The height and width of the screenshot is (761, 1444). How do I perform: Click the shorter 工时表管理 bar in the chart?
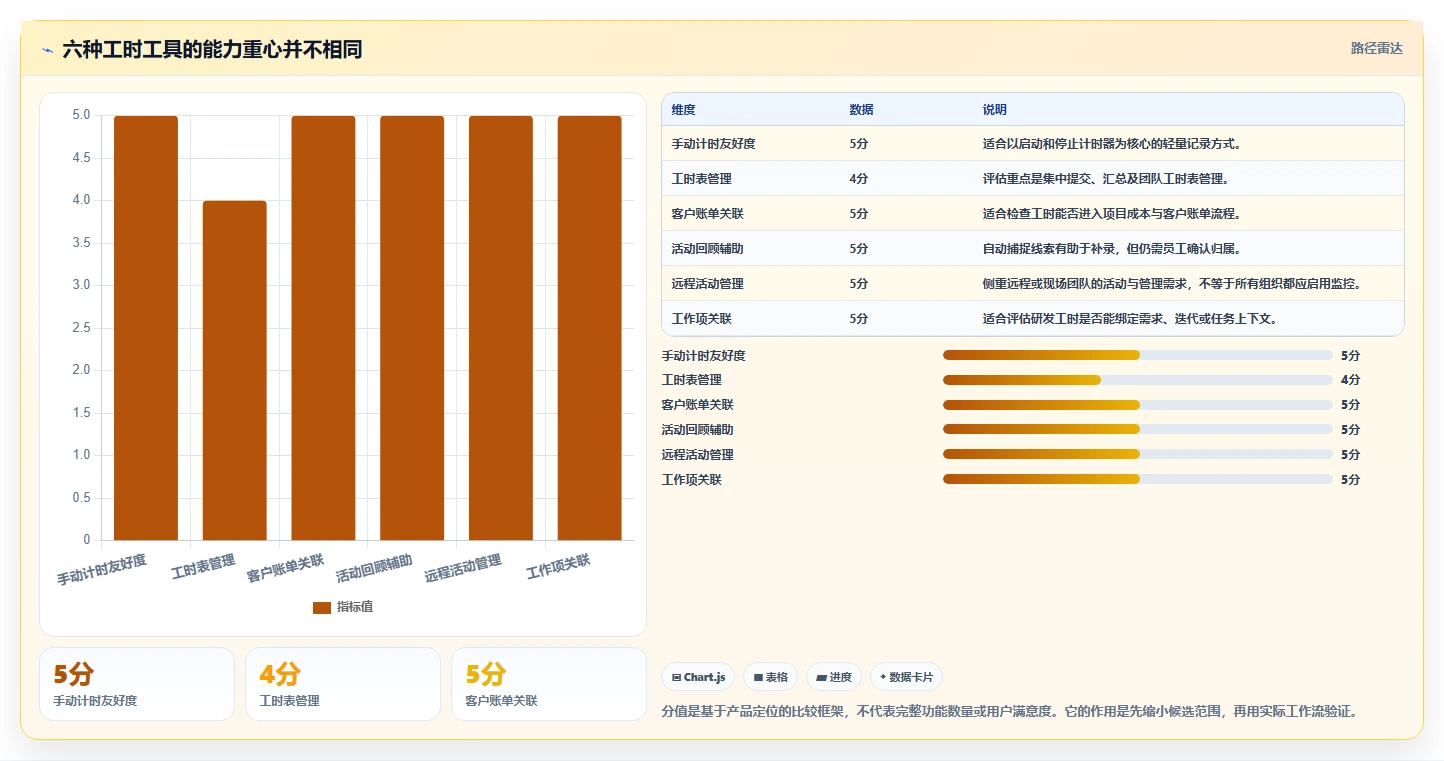235,370
